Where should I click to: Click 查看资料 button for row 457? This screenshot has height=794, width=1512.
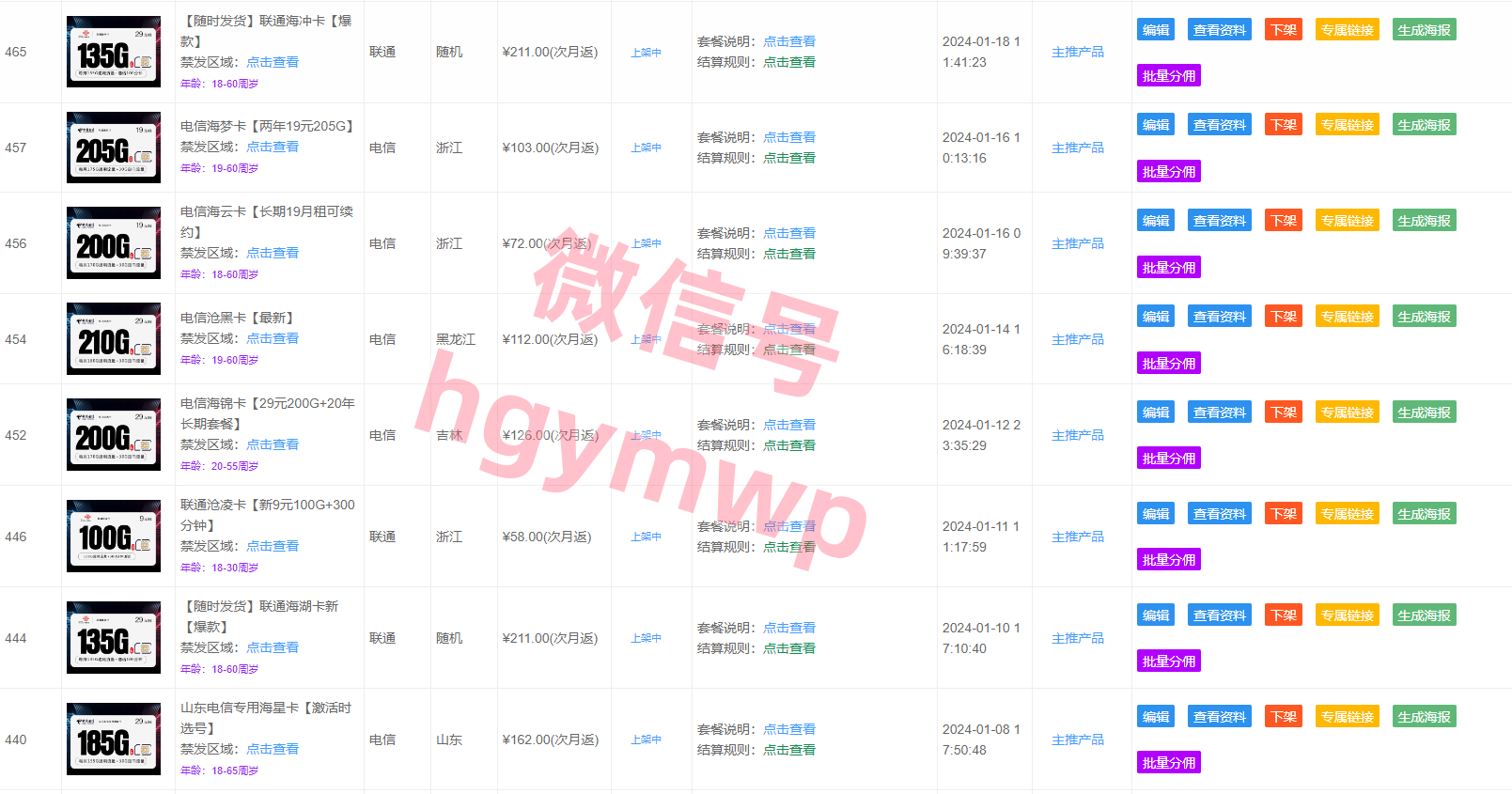click(1220, 125)
